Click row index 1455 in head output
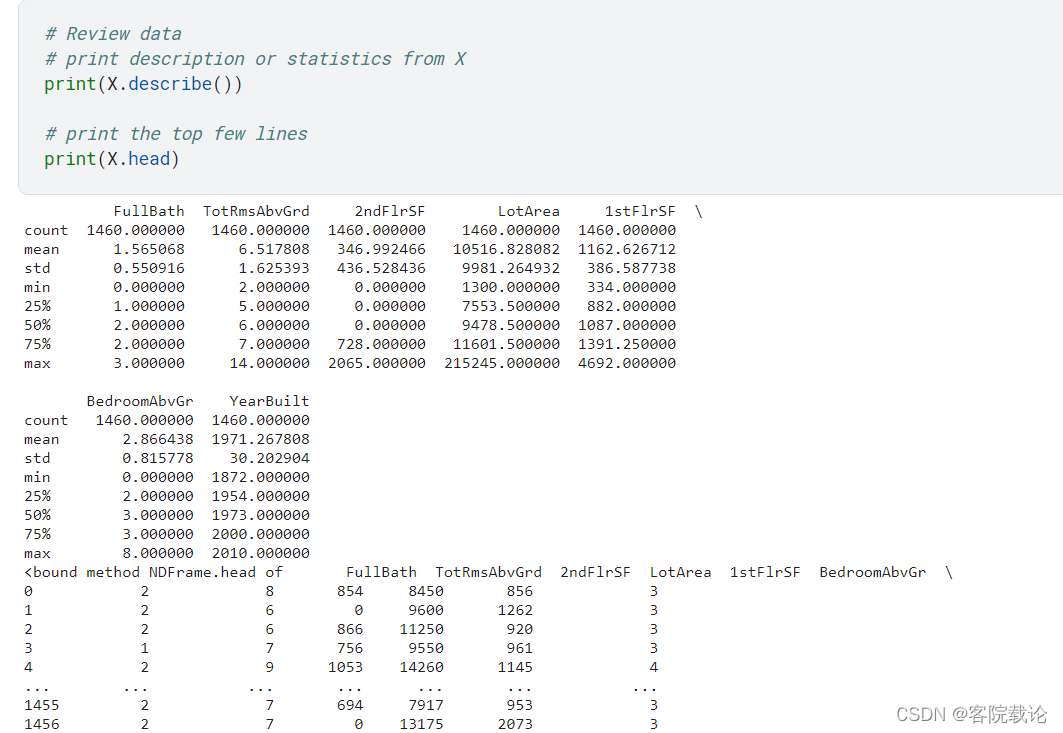The width and height of the screenshot is (1063, 733). point(41,705)
